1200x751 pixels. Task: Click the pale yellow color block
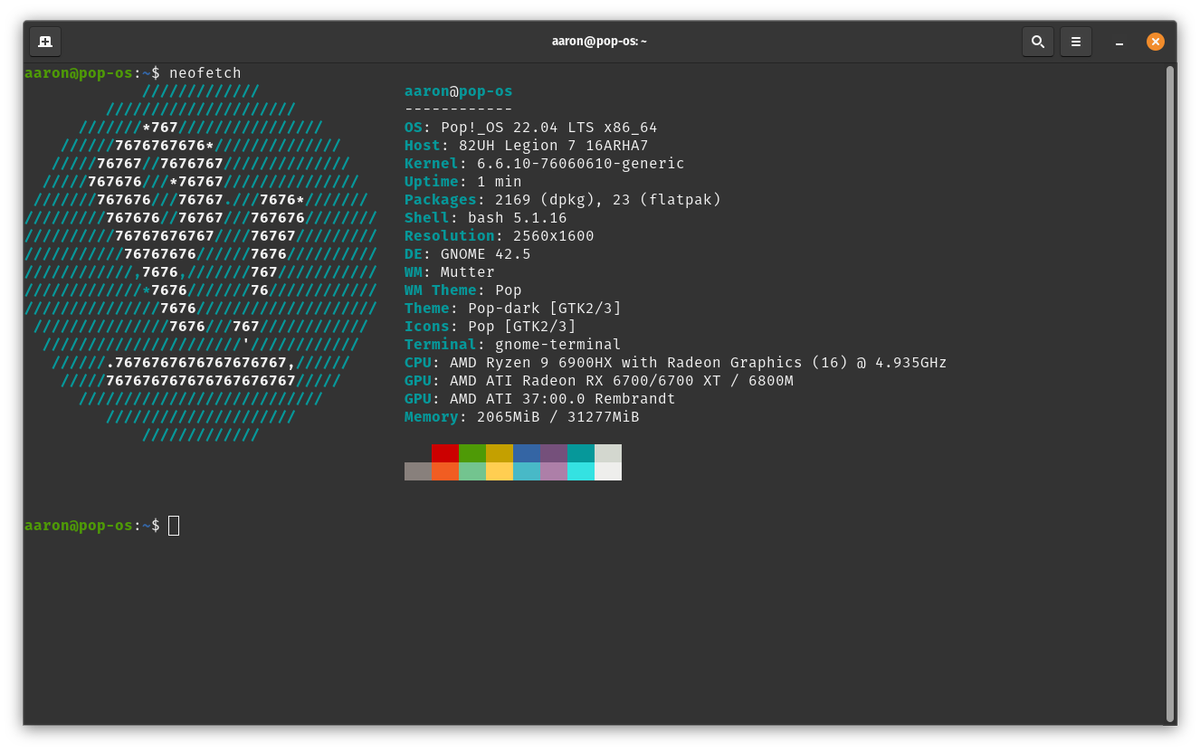click(499, 471)
